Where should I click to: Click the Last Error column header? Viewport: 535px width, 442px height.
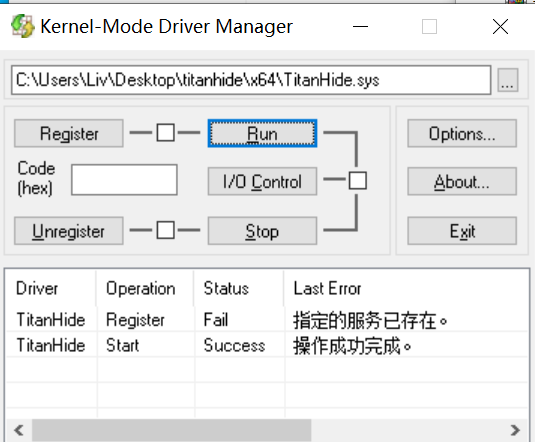406,288
